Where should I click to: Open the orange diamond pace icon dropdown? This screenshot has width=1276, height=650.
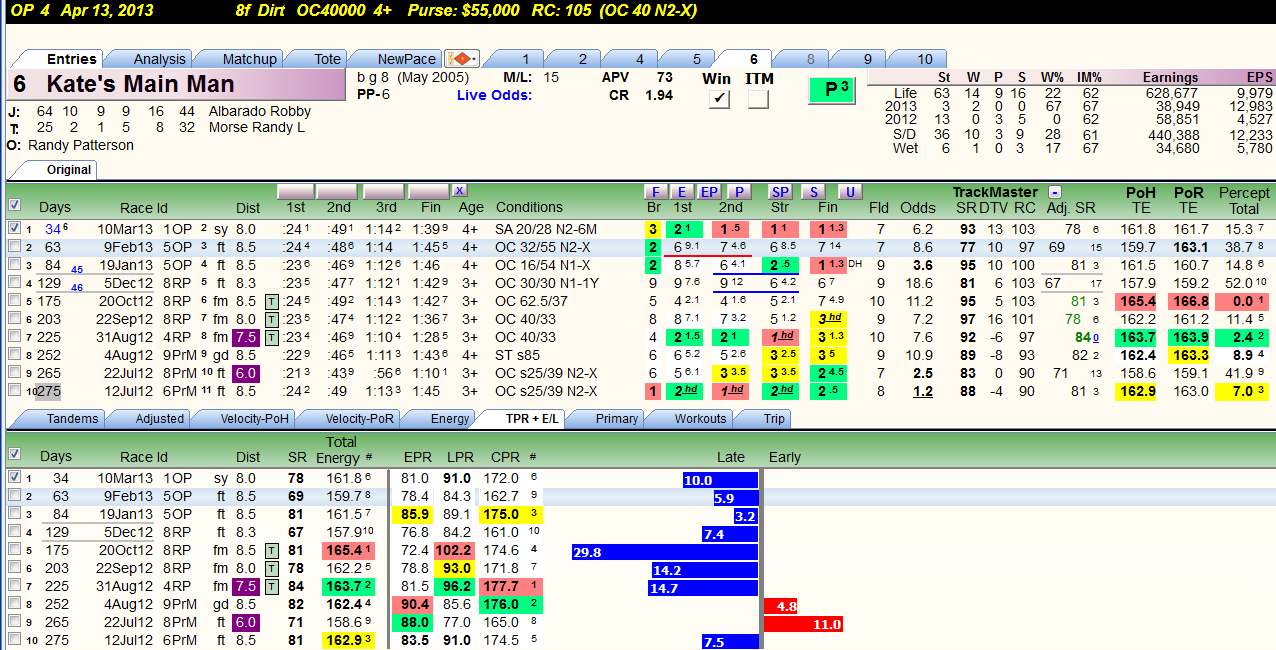(x=462, y=59)
